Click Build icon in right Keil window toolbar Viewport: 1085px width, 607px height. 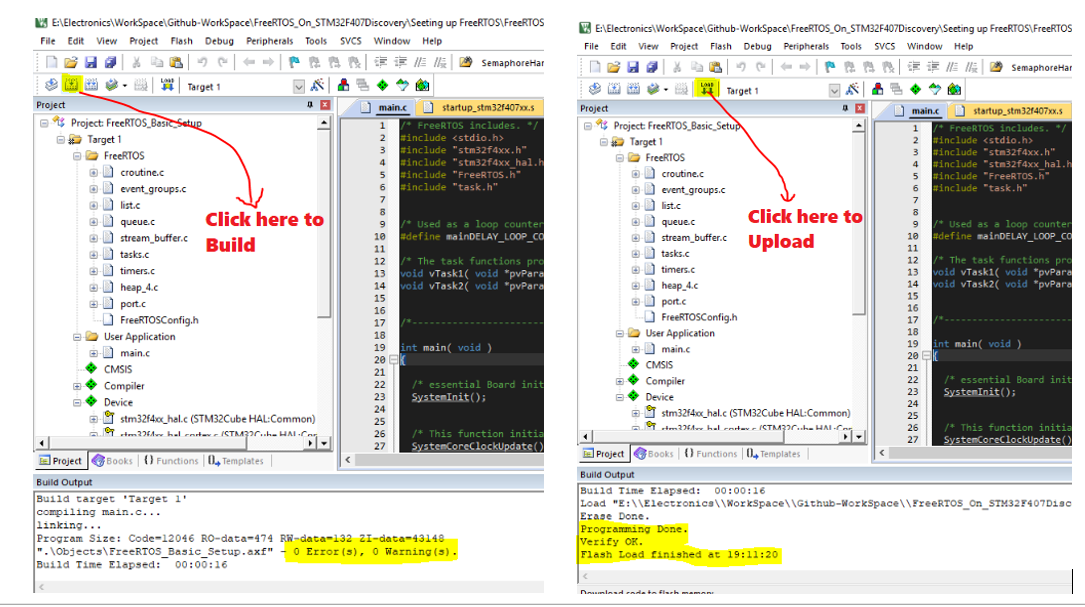[x=614, y=89]
